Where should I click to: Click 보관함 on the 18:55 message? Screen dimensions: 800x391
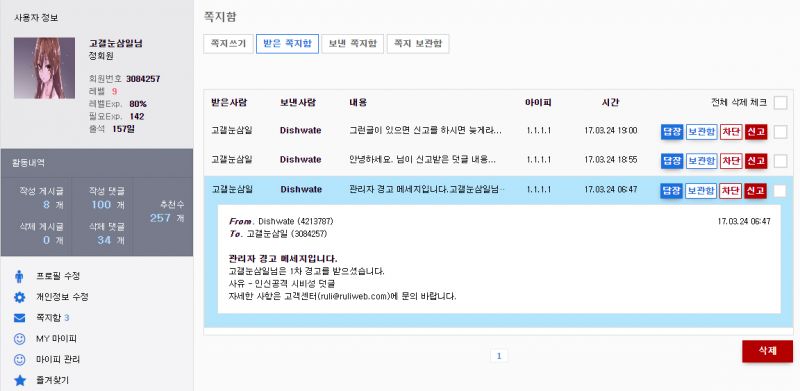701,161
